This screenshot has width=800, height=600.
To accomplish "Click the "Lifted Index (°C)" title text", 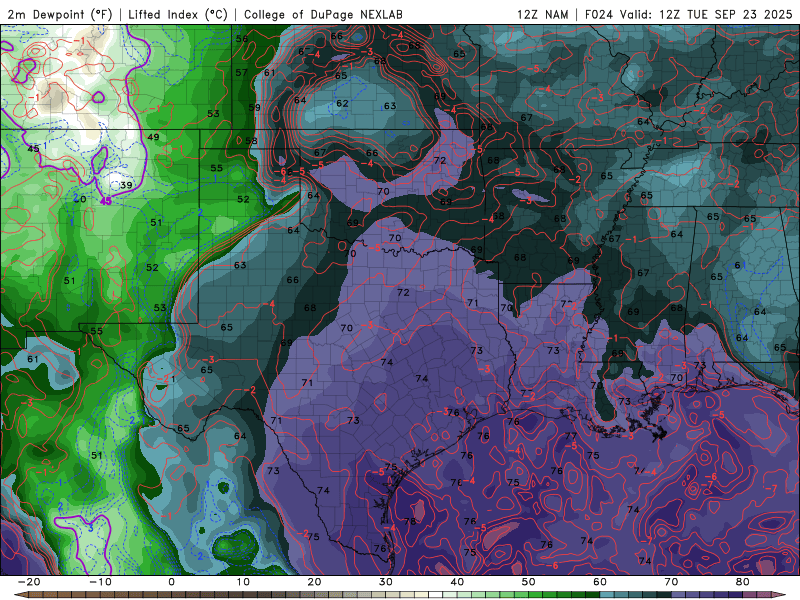I will [x=178, y=14].
